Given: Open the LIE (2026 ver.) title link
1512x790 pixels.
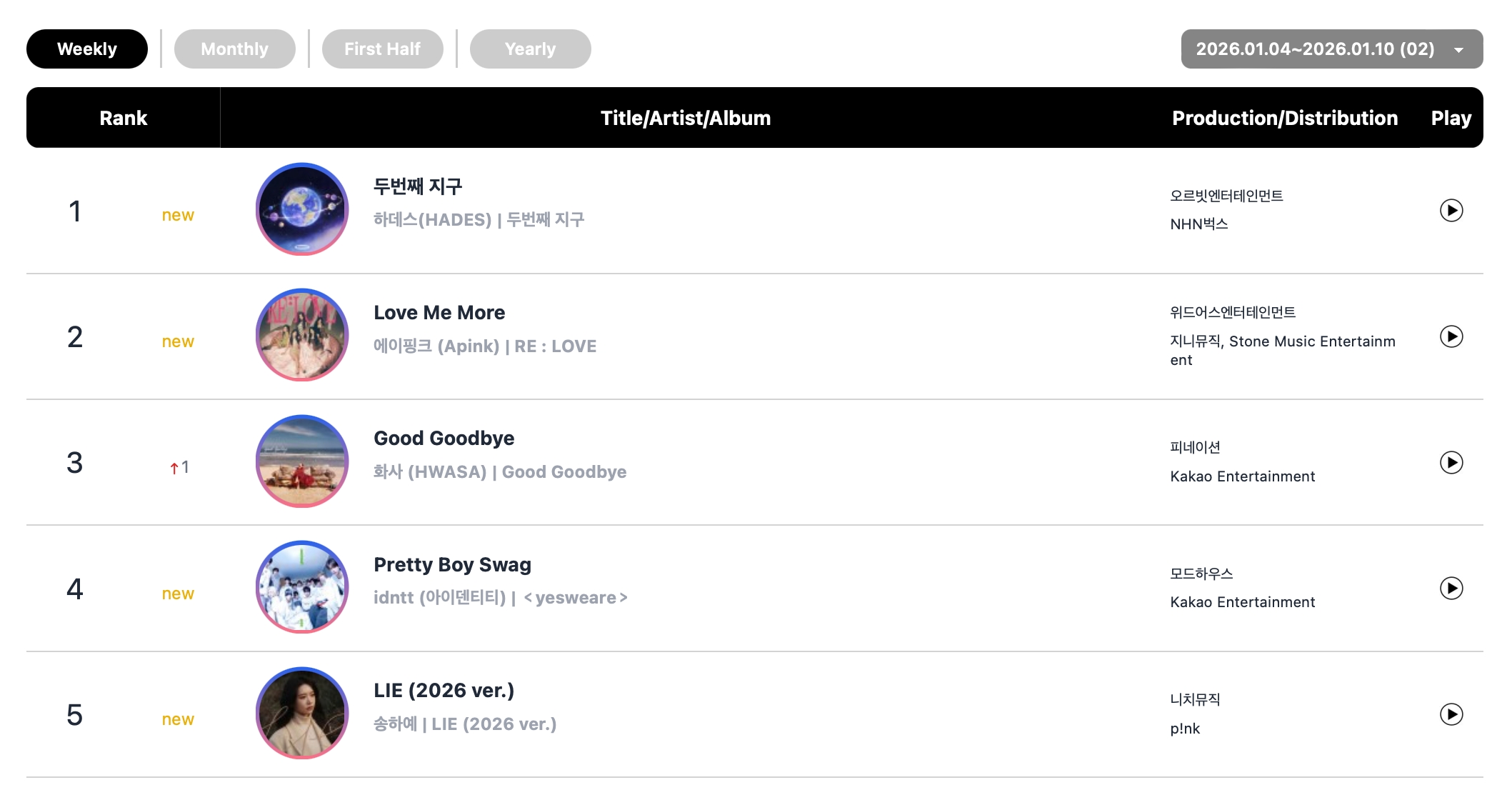Looking at the screenshot, I should tap(444, 691).
